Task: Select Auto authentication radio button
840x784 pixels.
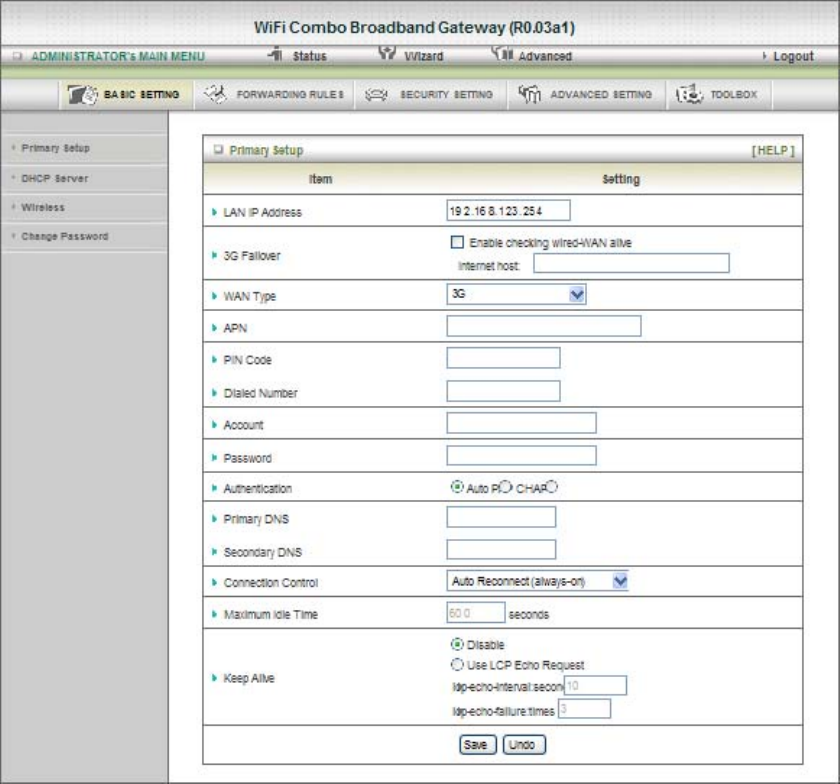Action: coord(457,487)
